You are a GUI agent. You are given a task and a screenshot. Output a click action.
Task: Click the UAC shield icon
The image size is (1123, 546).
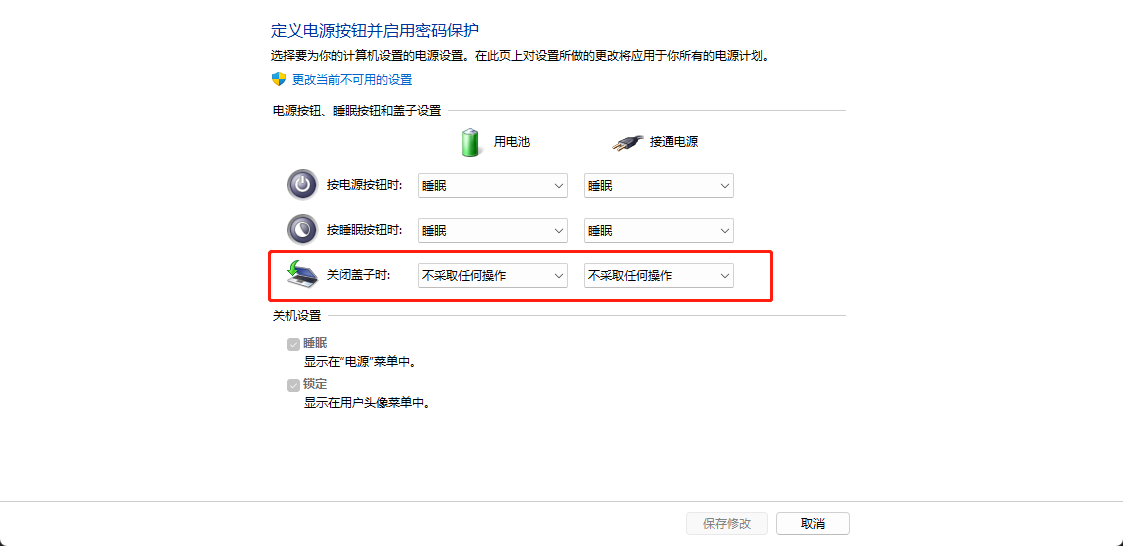coord(279,79)
